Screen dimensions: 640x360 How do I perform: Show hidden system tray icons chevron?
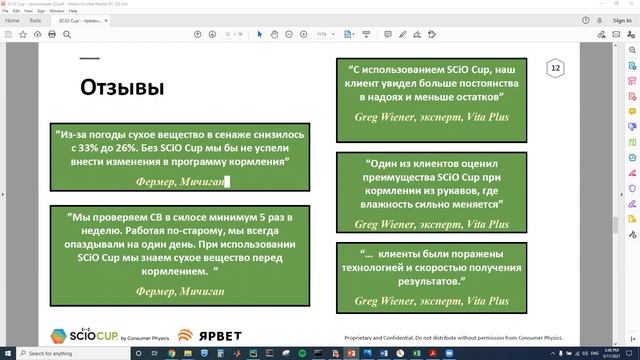click(553, 353)
